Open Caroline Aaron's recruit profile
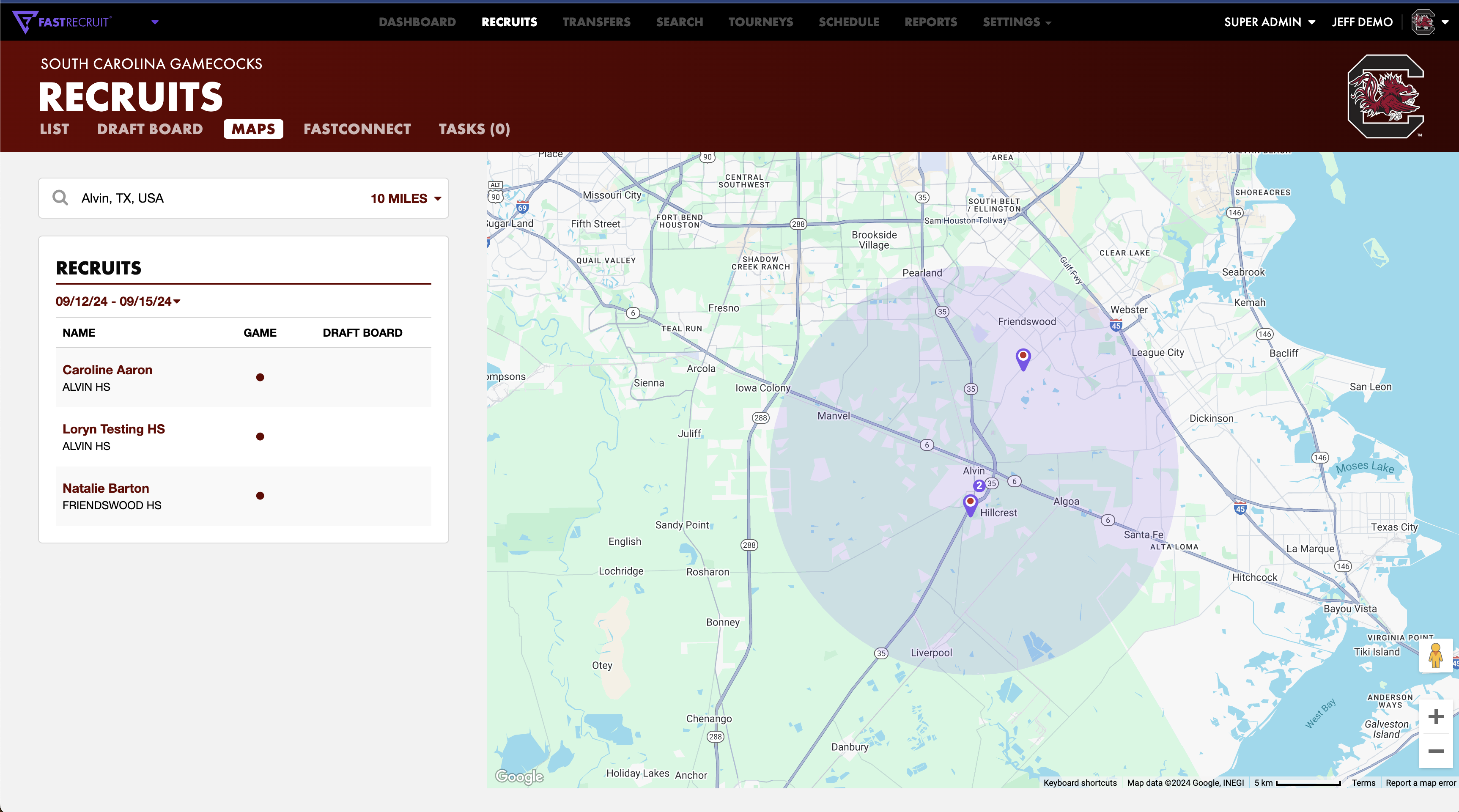Image resolution: width=1459 pixels, height=812 pixels. 107,370
